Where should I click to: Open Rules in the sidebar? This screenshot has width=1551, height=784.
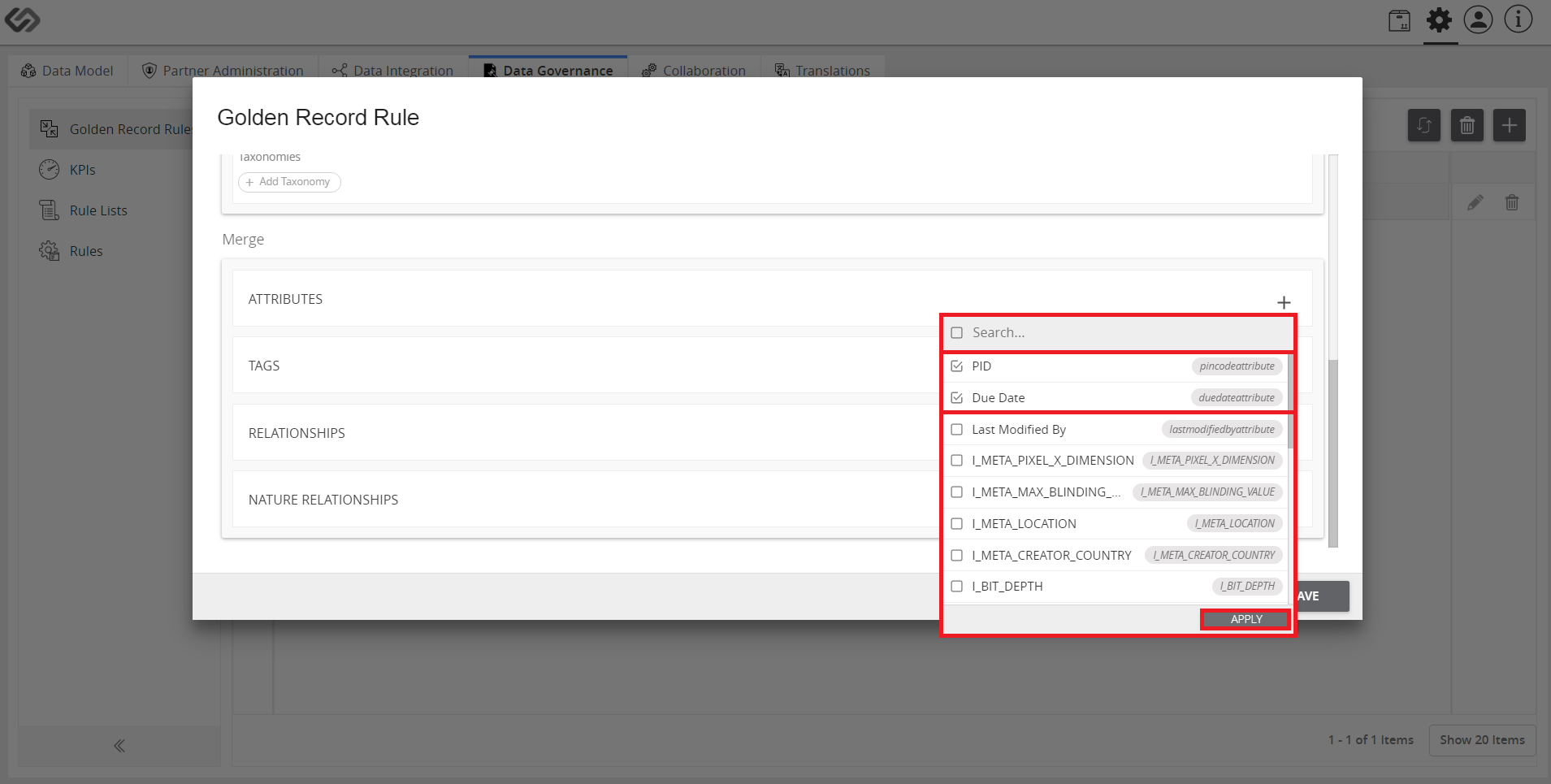86,251
